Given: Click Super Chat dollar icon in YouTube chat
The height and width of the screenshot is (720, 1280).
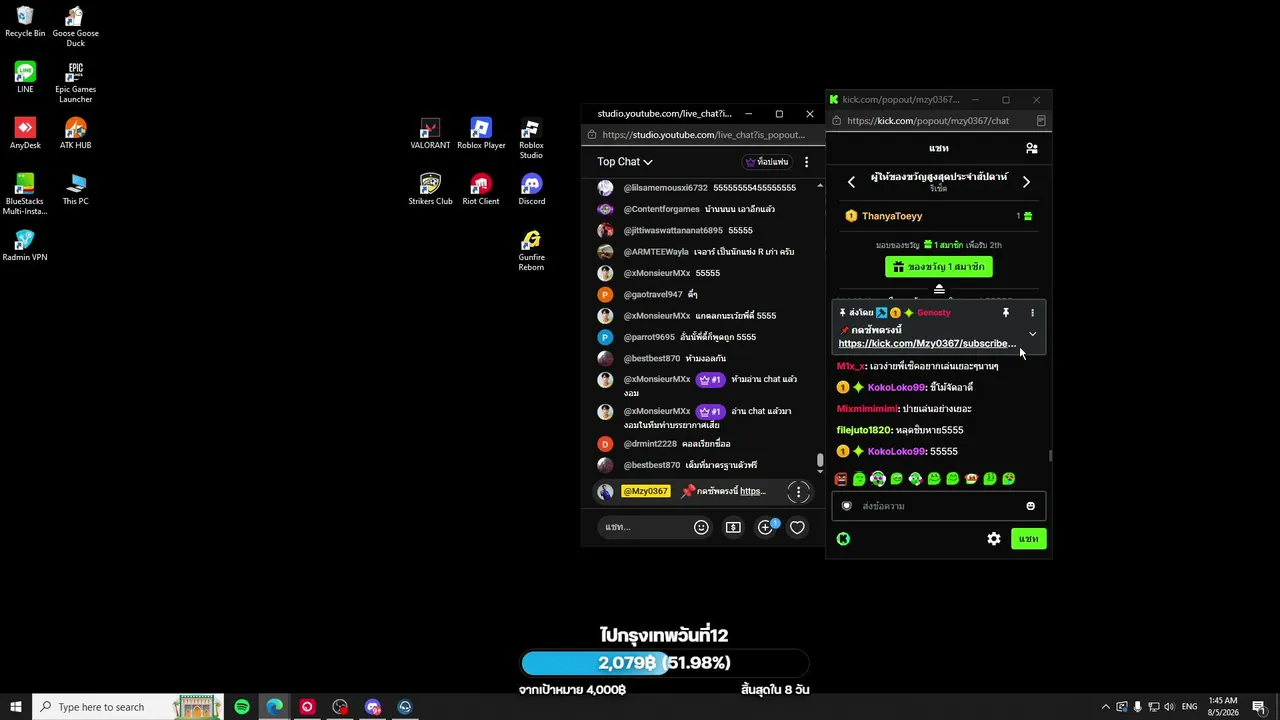Looking at the screenshot, I should click(x=733, y=527).
